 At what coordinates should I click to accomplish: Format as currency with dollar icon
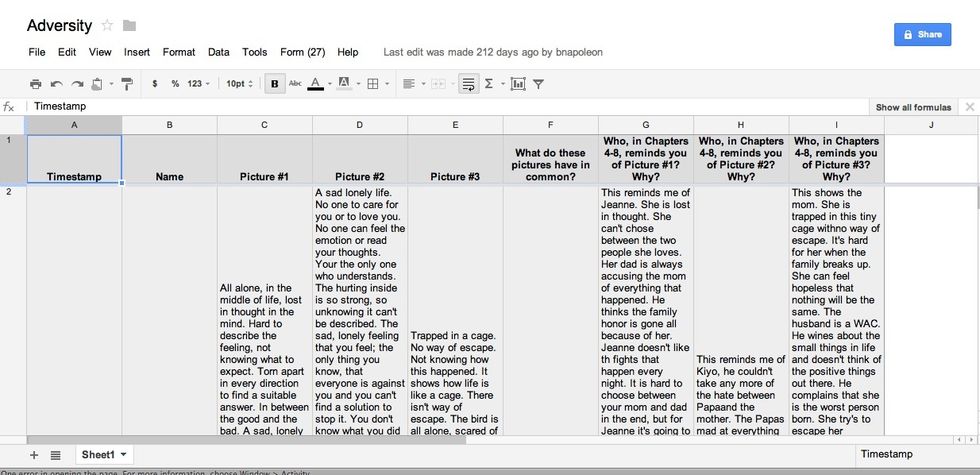point(154,84)
